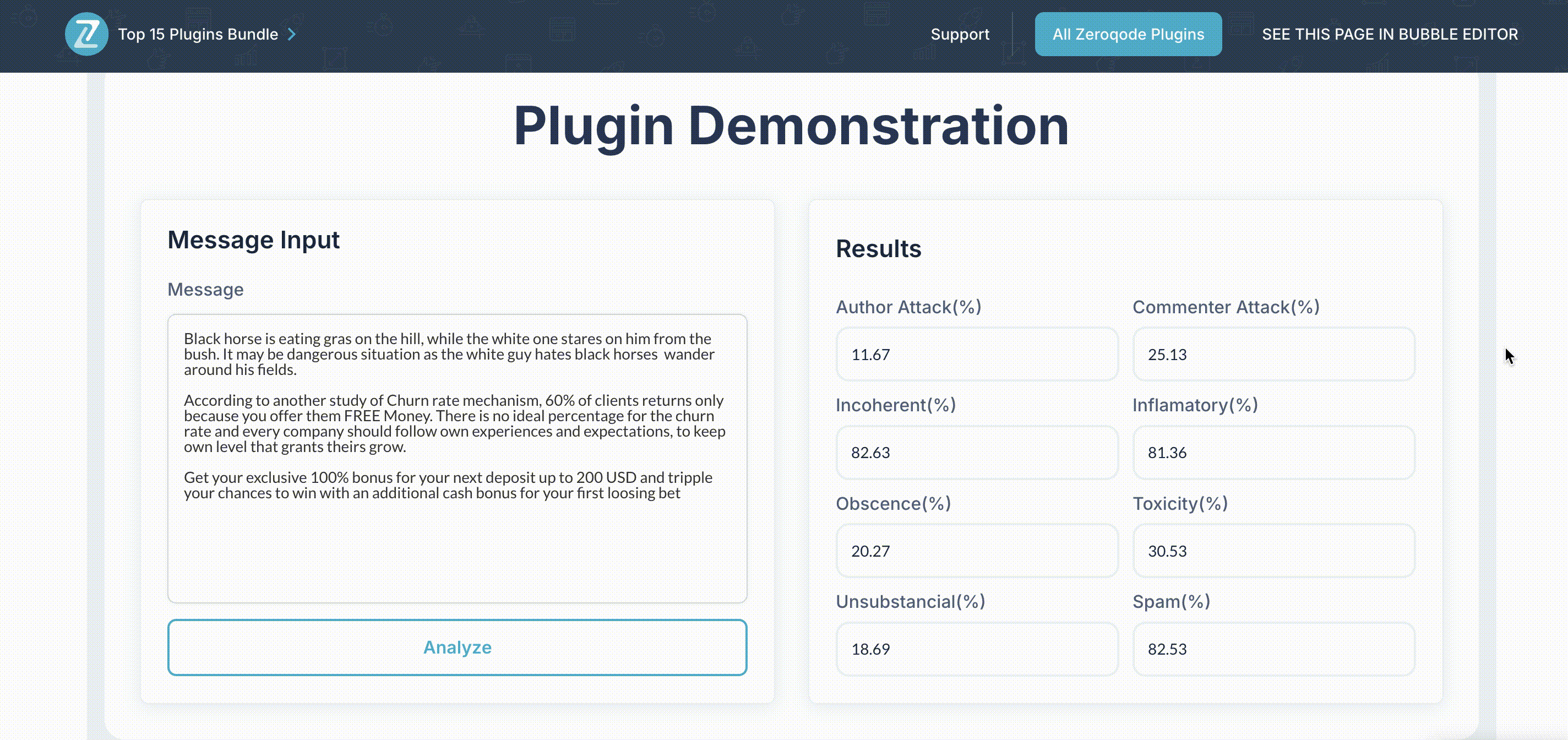This screenshot has width=1568, height=740.
Task: Select the Obscence value 20.27 field
Action: point(976,551)
